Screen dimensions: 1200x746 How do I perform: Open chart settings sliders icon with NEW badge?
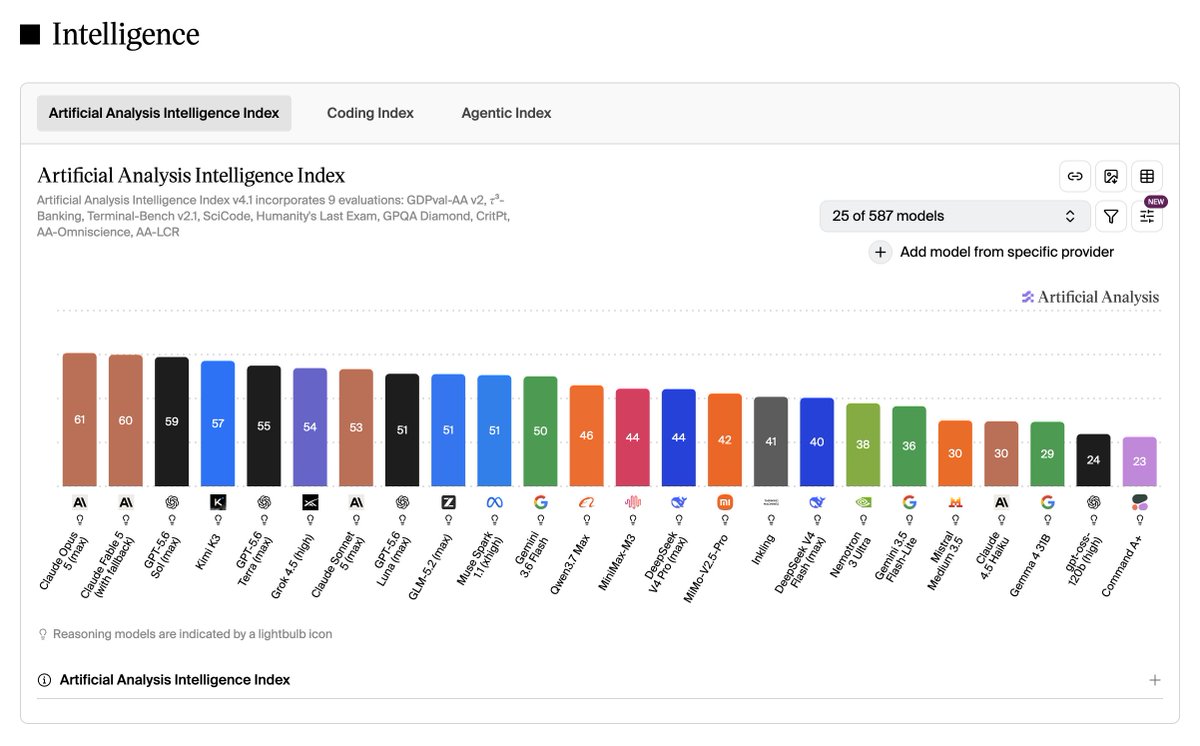[x=1147, y=216]
